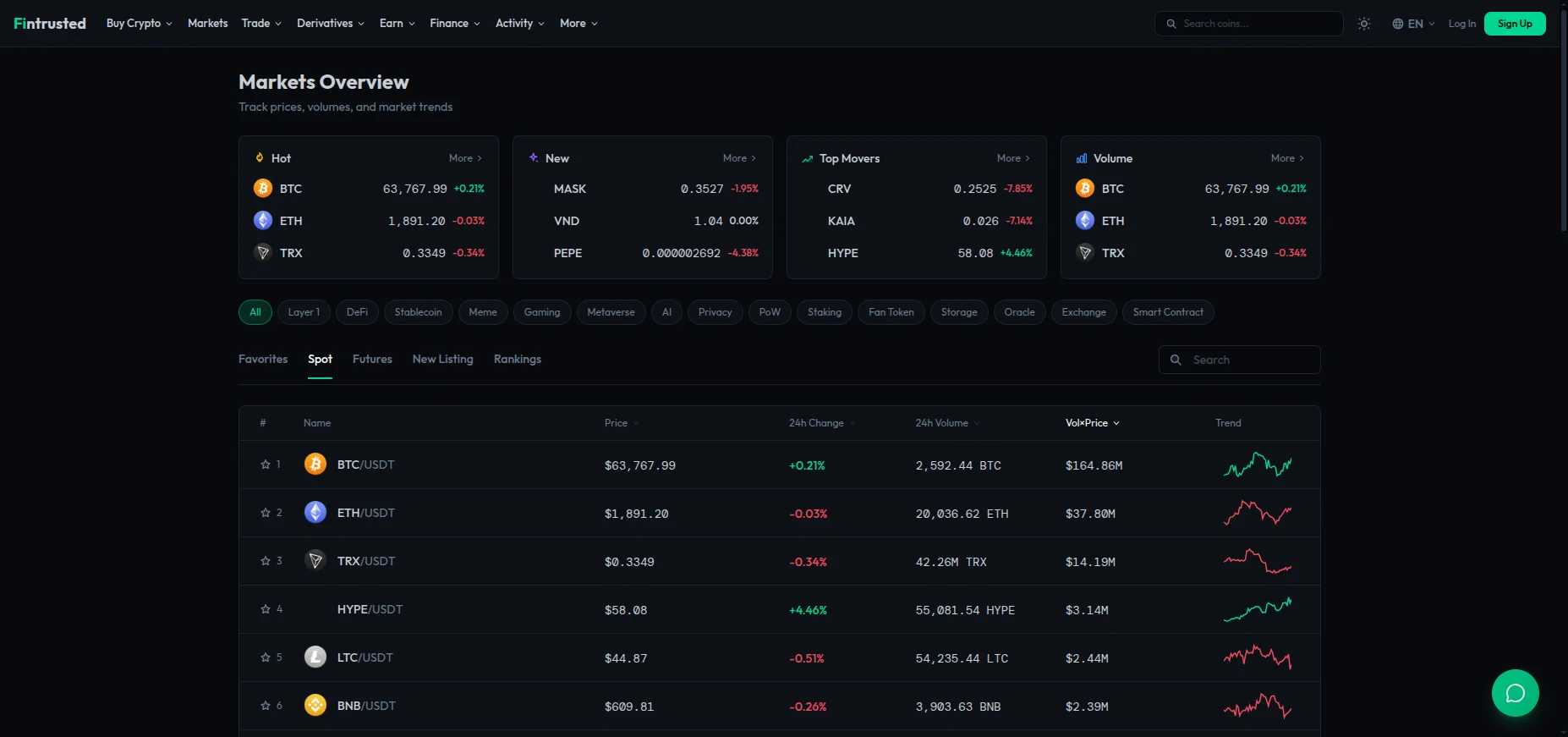Favorite ETH/USDT with the star
The height and width of the screenshot is (737, 1568).
click(266, 513)
